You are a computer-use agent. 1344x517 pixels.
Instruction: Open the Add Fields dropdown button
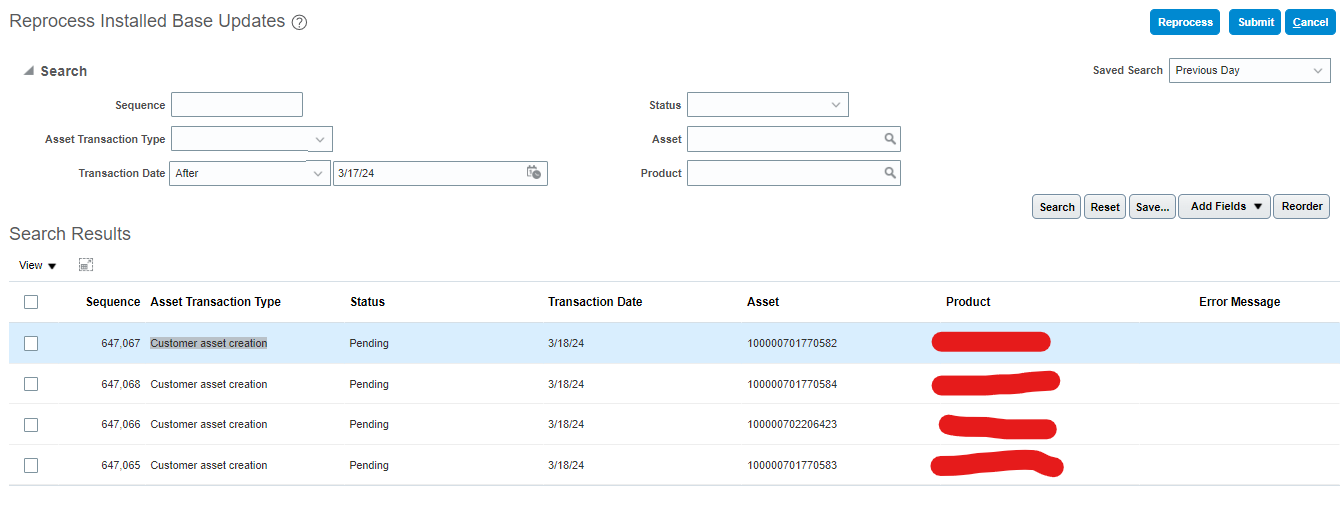coord(1225,207)
